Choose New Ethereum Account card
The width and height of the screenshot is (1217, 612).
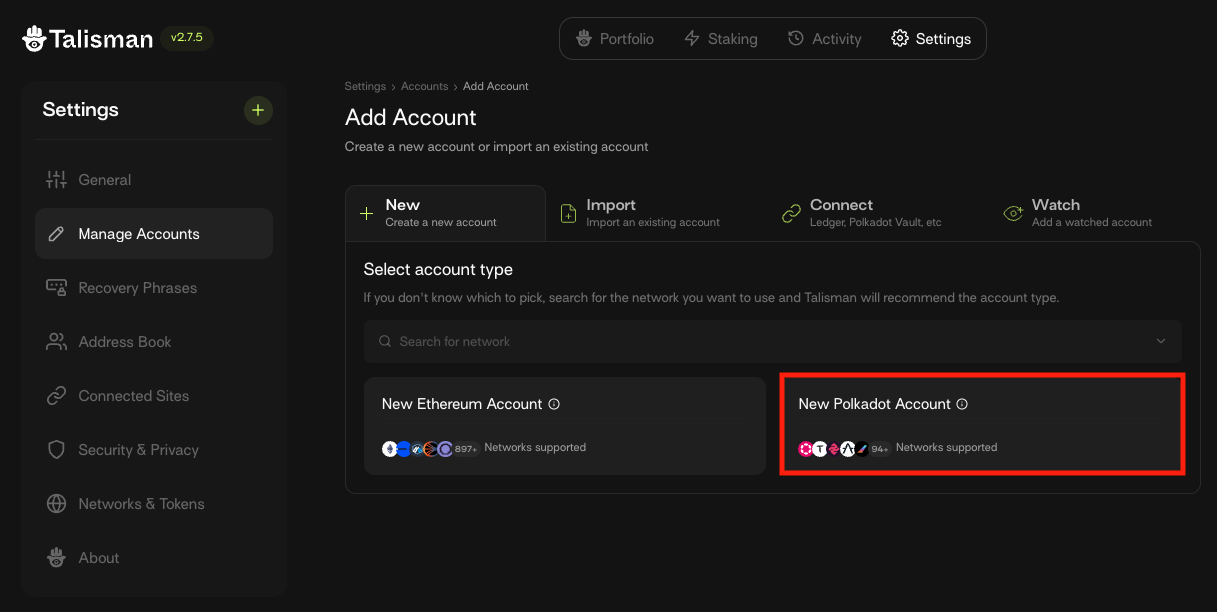[564, 425]
